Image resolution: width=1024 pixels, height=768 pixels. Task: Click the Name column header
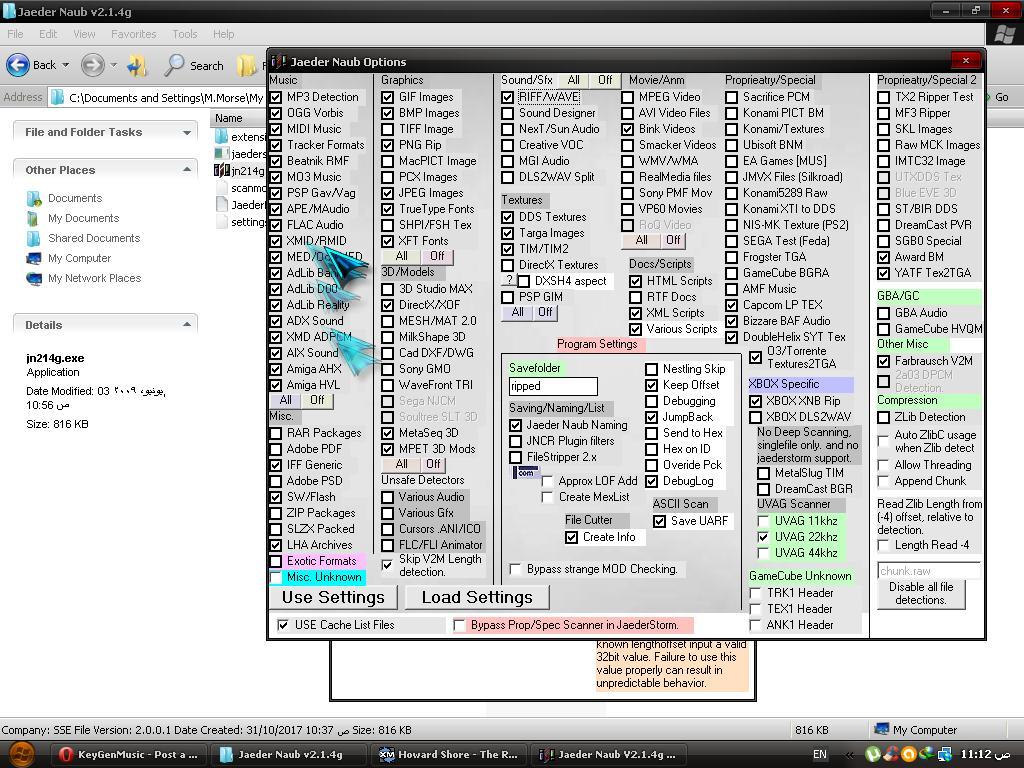coord(238,118)
